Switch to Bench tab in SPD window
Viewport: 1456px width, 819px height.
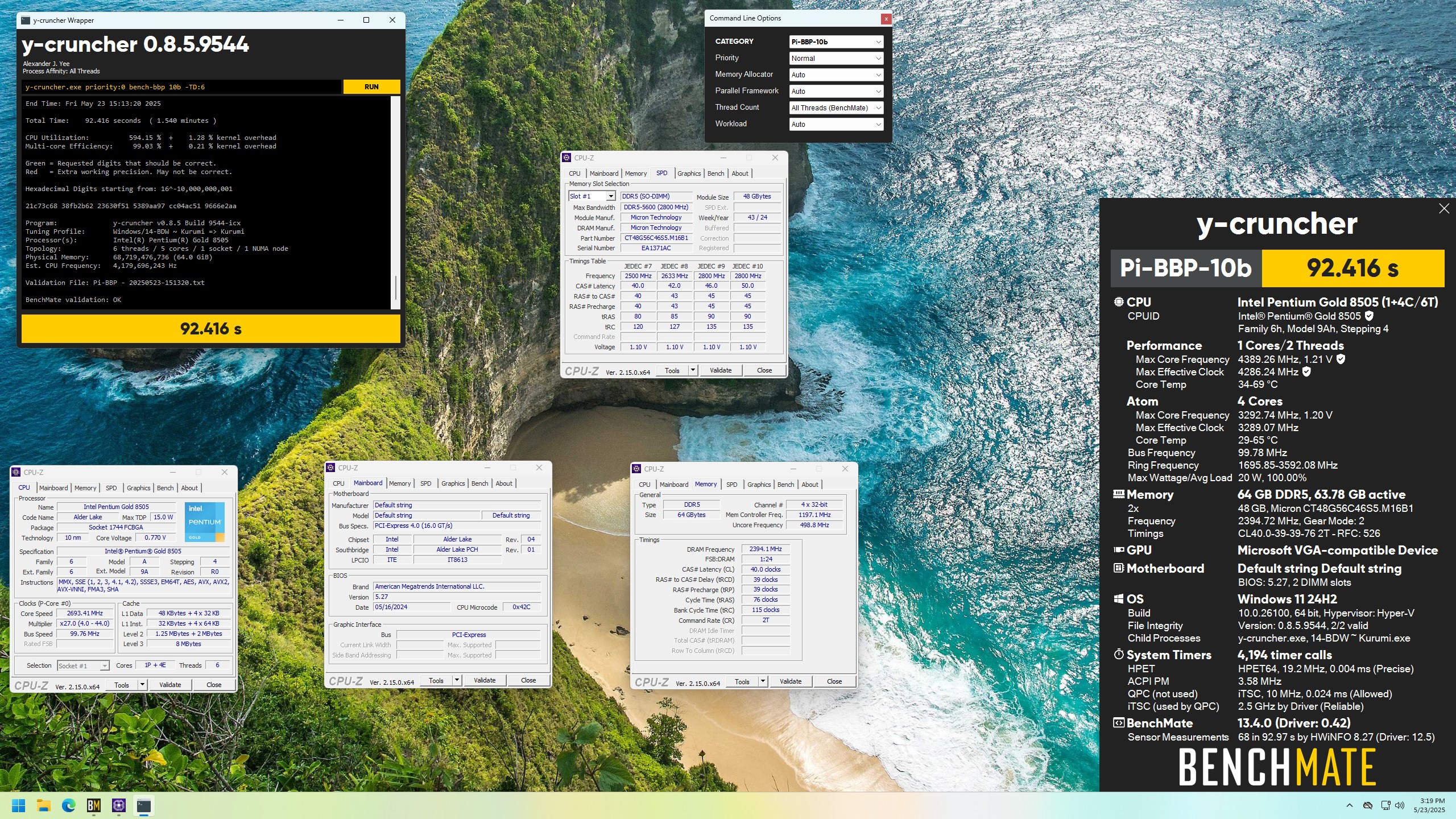(716, 173)
